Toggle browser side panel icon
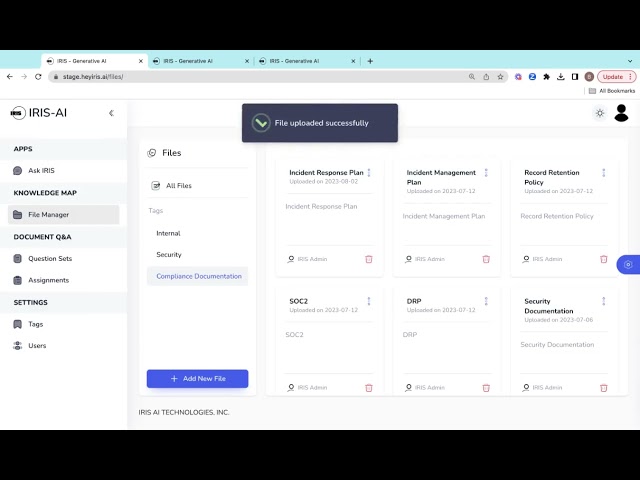The height and width of the screenshot is (480, 640). 575,77
